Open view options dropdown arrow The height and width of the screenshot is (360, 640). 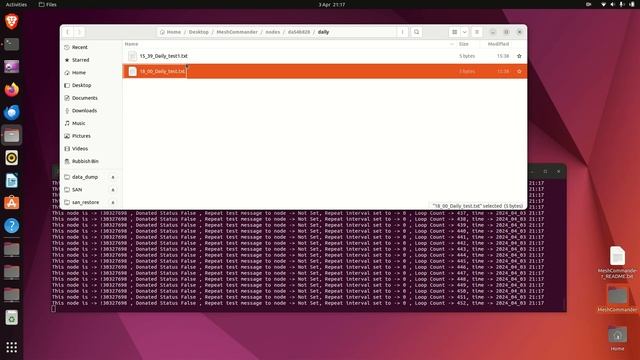click(x=464, y=32)
